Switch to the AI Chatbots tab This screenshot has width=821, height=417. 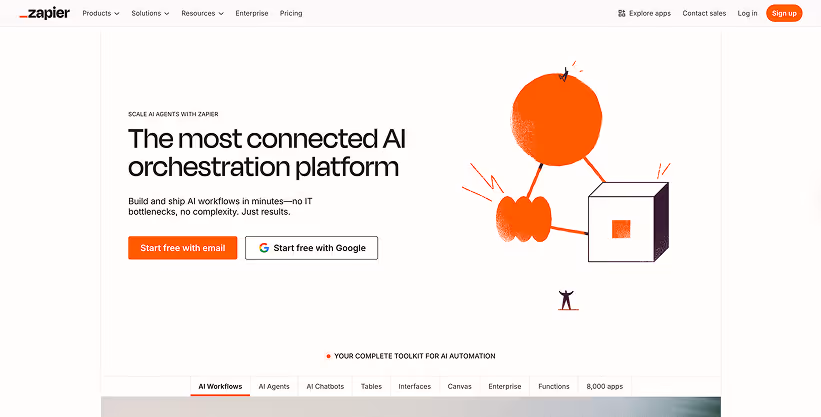tap(325, 387)
